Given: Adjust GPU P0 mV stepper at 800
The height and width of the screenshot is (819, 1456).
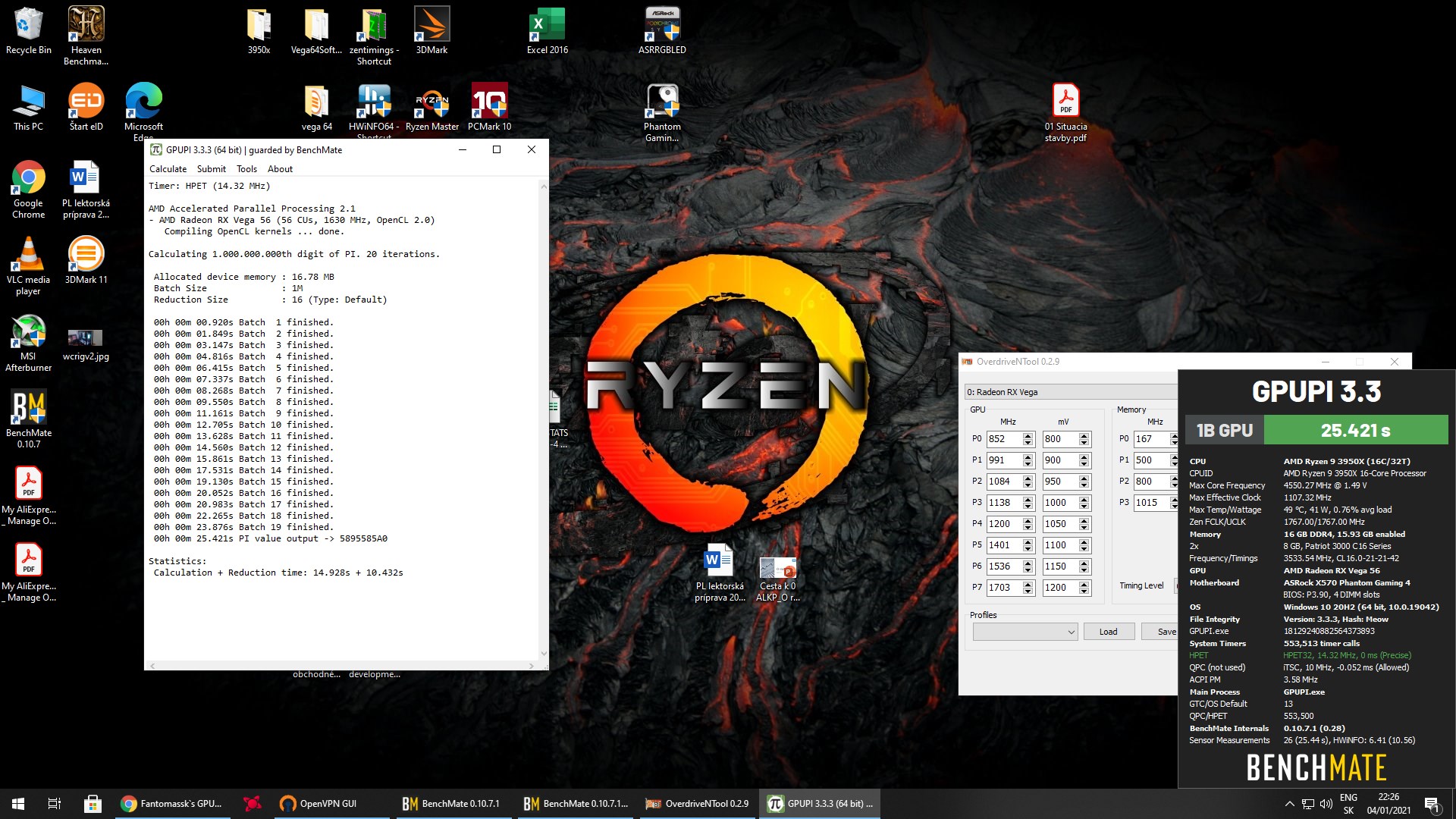Looking at the screenshot, I should point(1084,439).
